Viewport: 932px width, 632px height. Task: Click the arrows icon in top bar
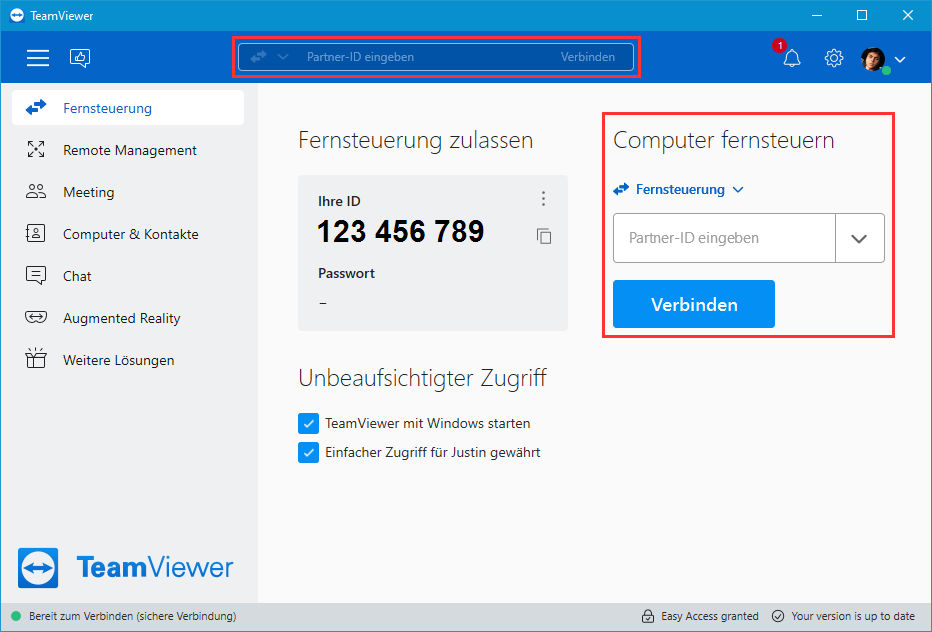click(259, 57)
